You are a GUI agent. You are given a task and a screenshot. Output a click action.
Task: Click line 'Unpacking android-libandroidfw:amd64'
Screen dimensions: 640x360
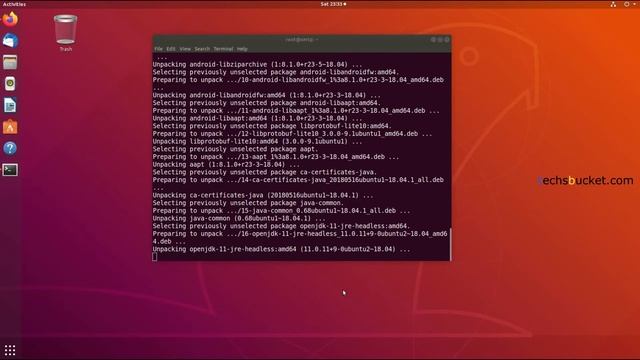click(266, 95)
